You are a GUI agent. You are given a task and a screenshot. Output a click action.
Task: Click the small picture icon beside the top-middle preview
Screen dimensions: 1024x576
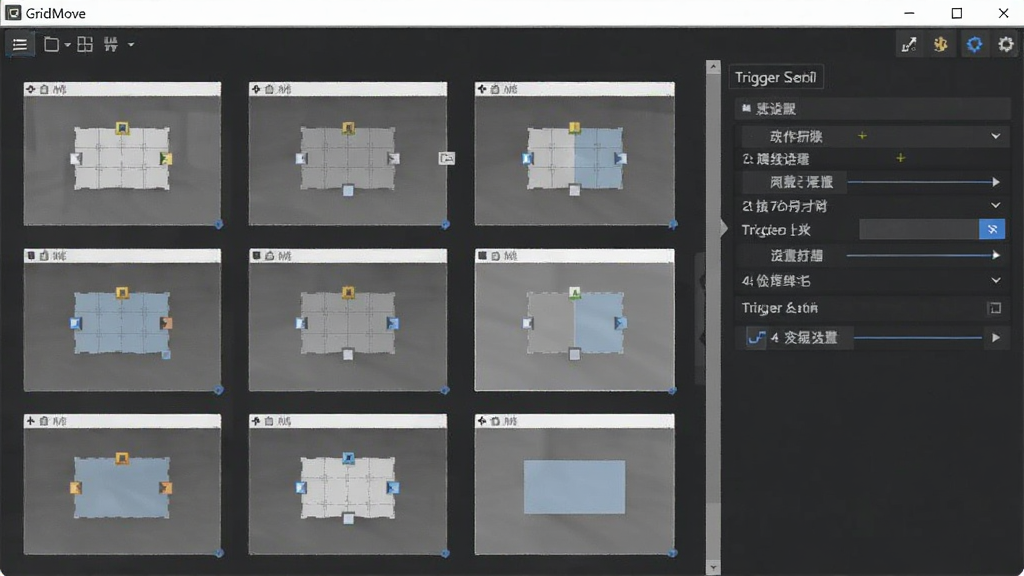tap(447, 158)
